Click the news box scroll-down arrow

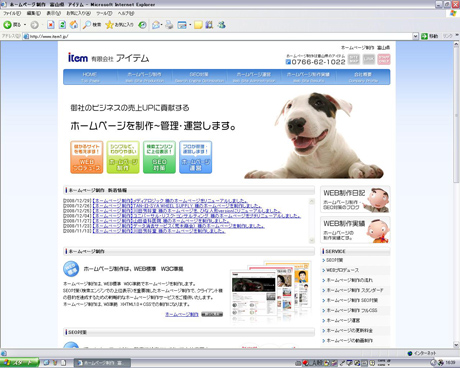click(x=312, y=240)
